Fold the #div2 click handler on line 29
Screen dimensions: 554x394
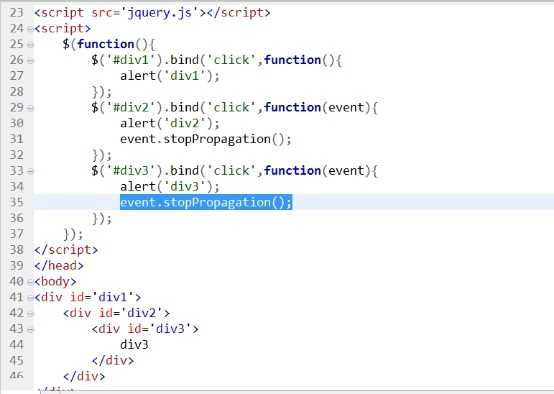pyautogui.click(x=30, y=108)
